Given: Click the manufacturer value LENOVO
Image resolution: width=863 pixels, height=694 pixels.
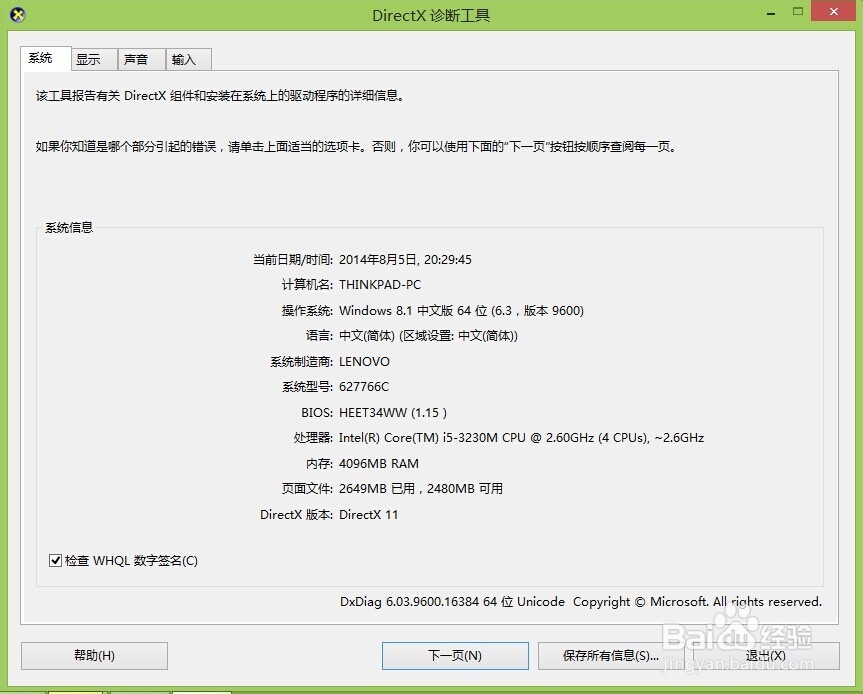Looking at the screenshot, I should [x=364, y=362].
